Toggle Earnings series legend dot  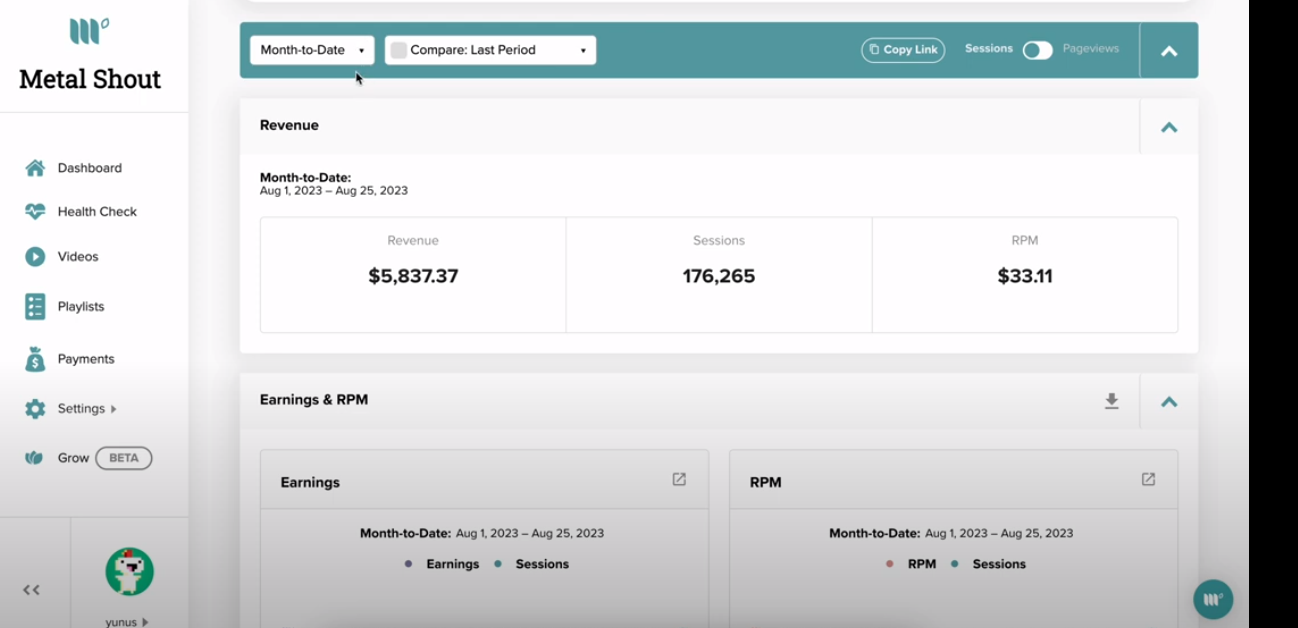coord(408,564)
